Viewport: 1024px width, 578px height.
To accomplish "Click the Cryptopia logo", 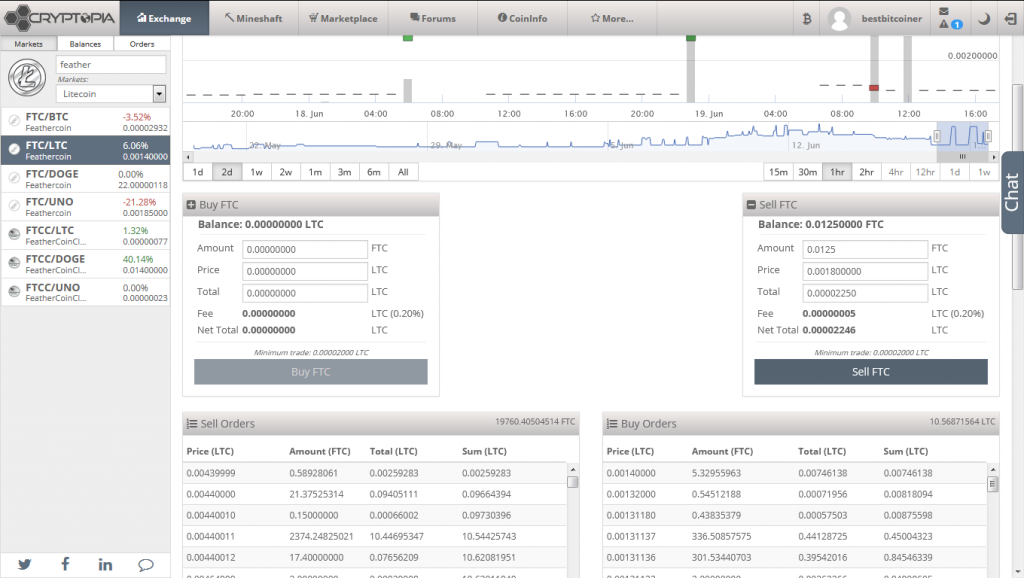I will click(59, 18).
